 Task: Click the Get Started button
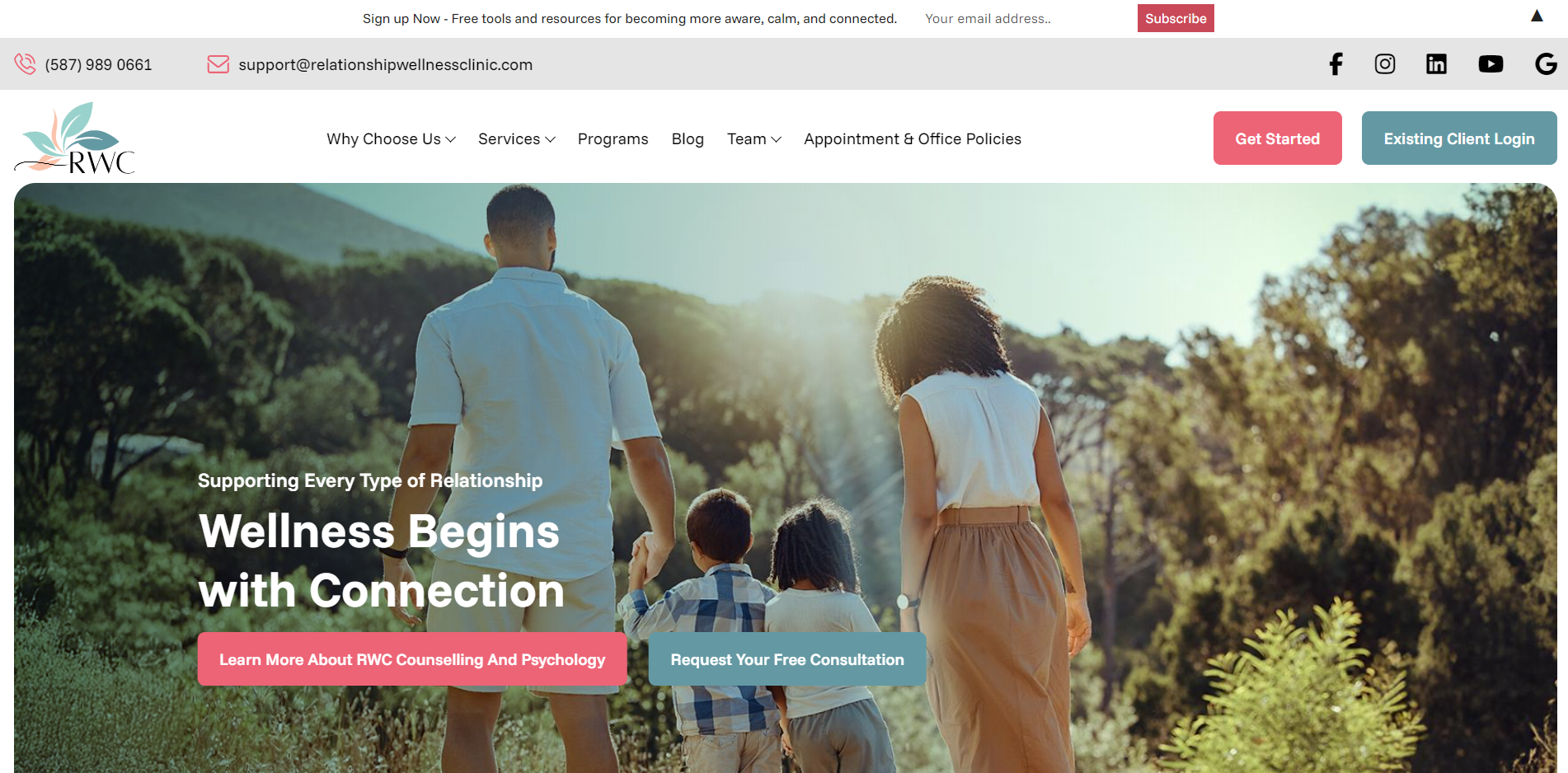coord(1277,138)
